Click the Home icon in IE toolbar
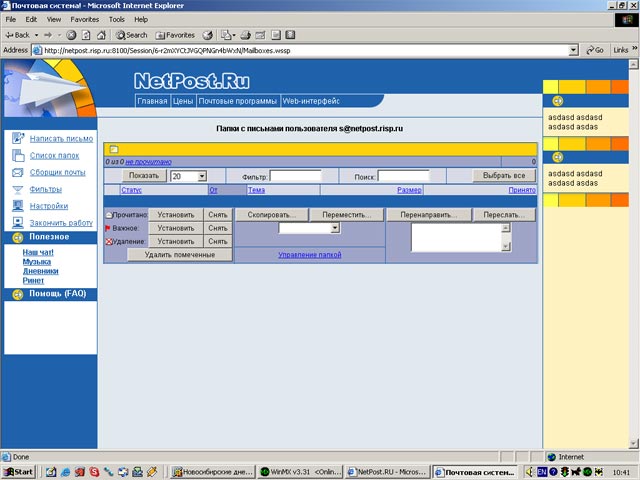This screenshot has width=640, height=480. coord(101,35)
